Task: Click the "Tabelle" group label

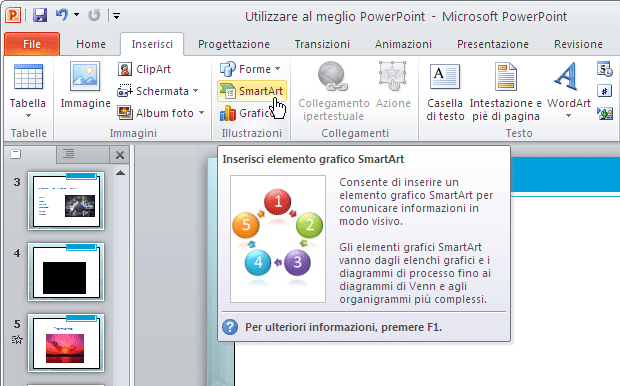Action: click(x=28, y=133)
